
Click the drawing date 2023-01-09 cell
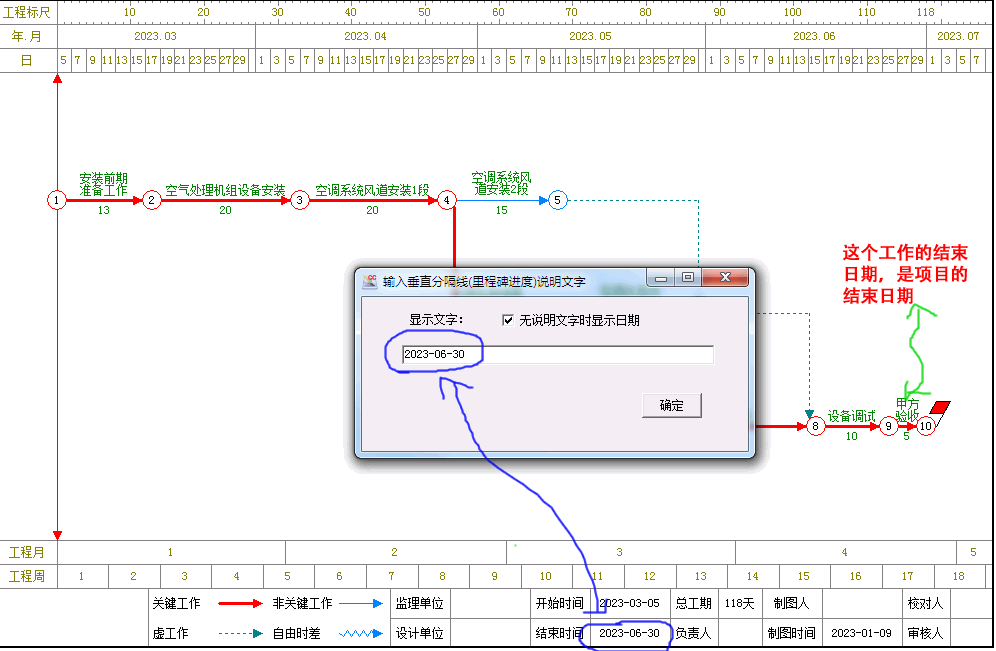coord(861,633)
